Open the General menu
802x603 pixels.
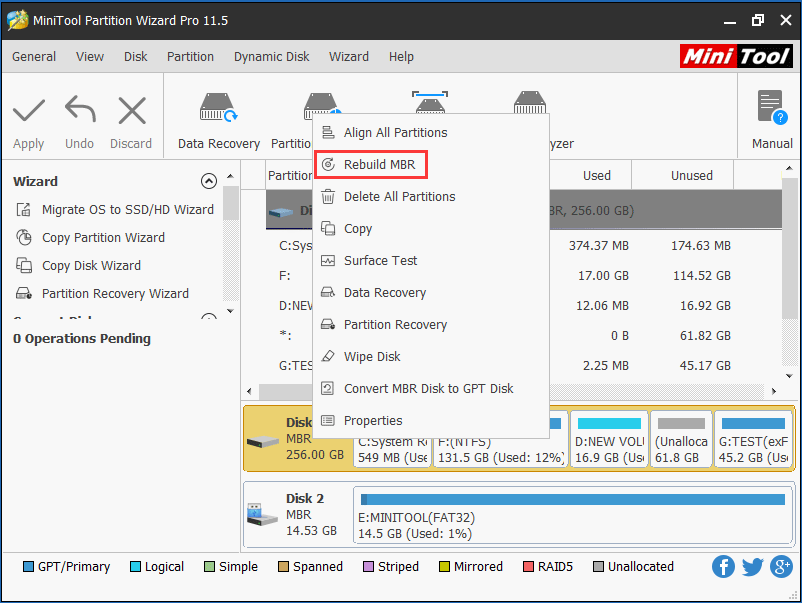(34, 56)
